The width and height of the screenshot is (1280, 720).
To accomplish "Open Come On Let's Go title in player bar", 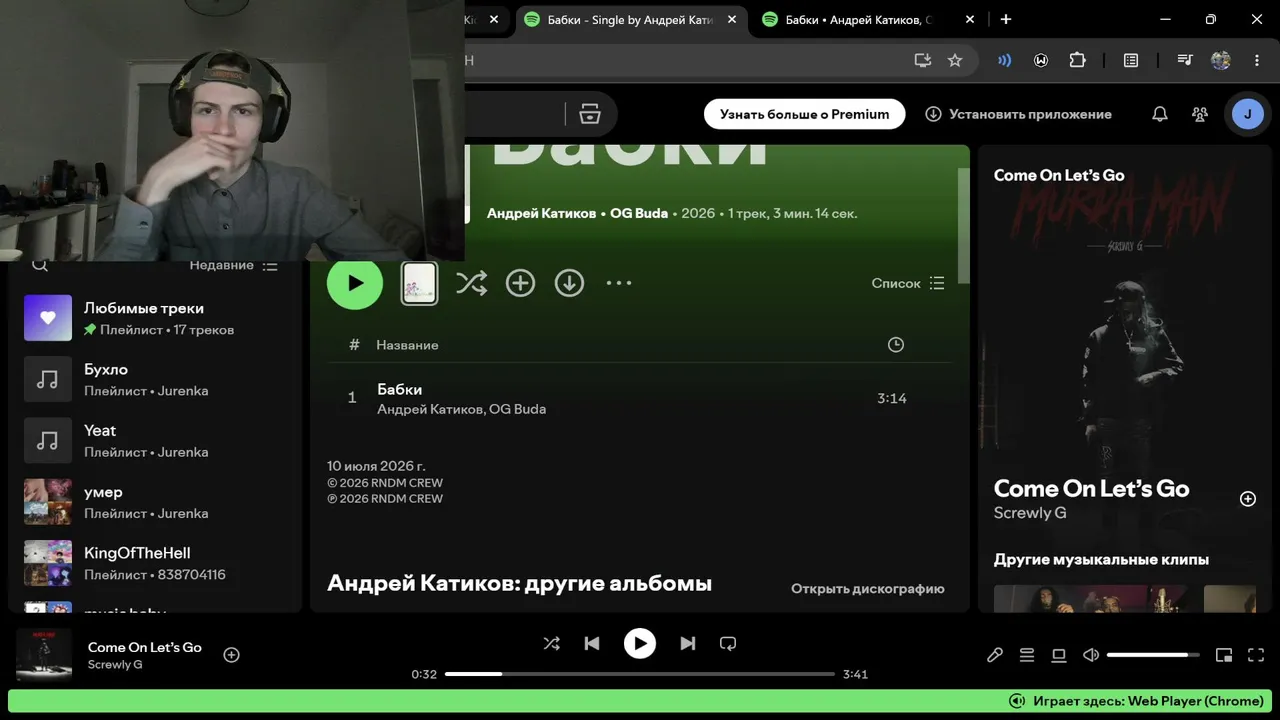I will (x=145, y=647).
